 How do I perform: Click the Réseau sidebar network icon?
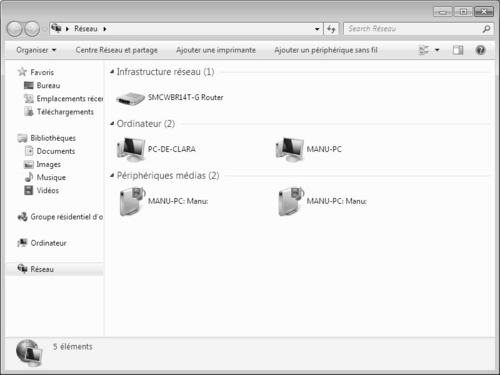coord(22,269)
